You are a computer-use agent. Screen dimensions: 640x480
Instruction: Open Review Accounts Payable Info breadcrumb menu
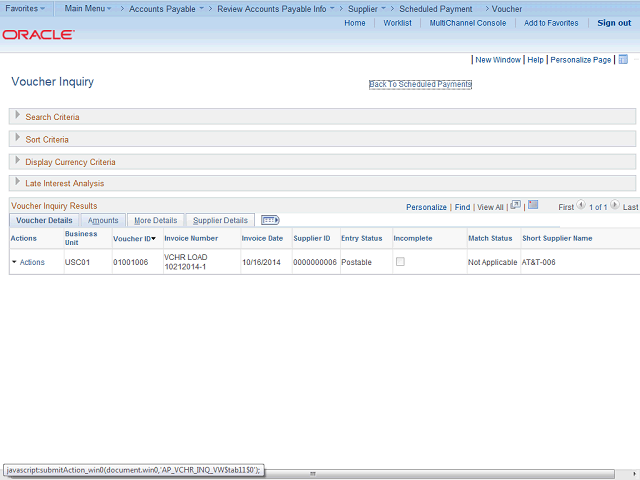(x=276, y=9)
